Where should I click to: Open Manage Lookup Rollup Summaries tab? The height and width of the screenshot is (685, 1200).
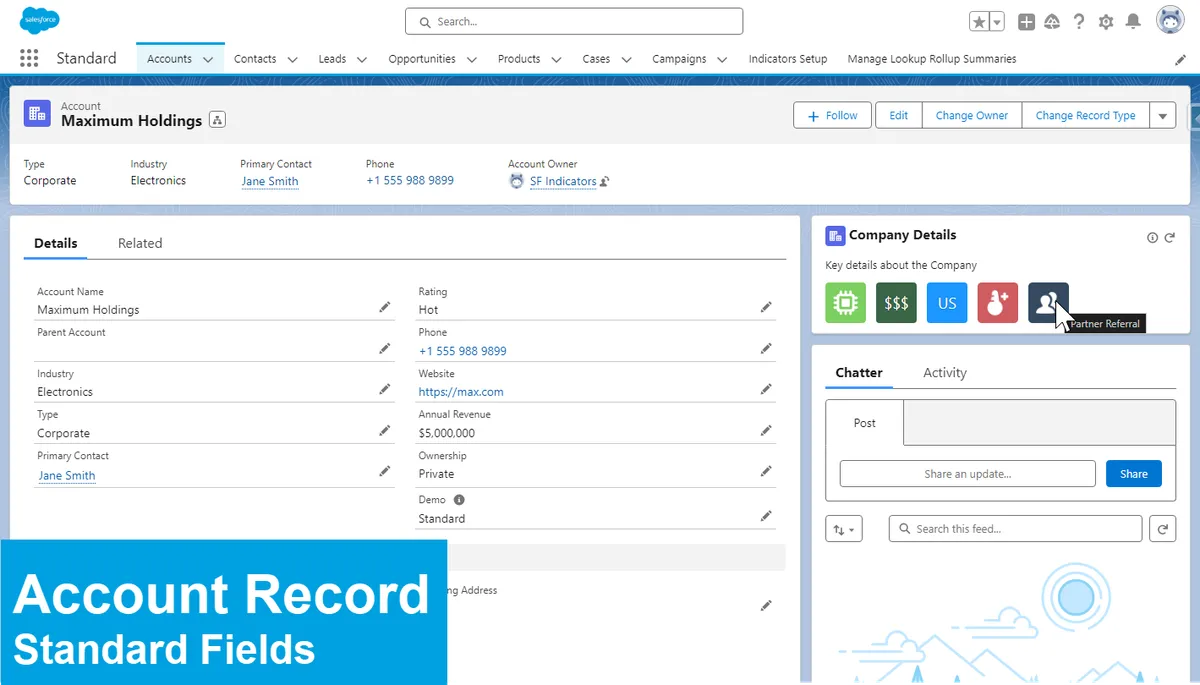932,59
